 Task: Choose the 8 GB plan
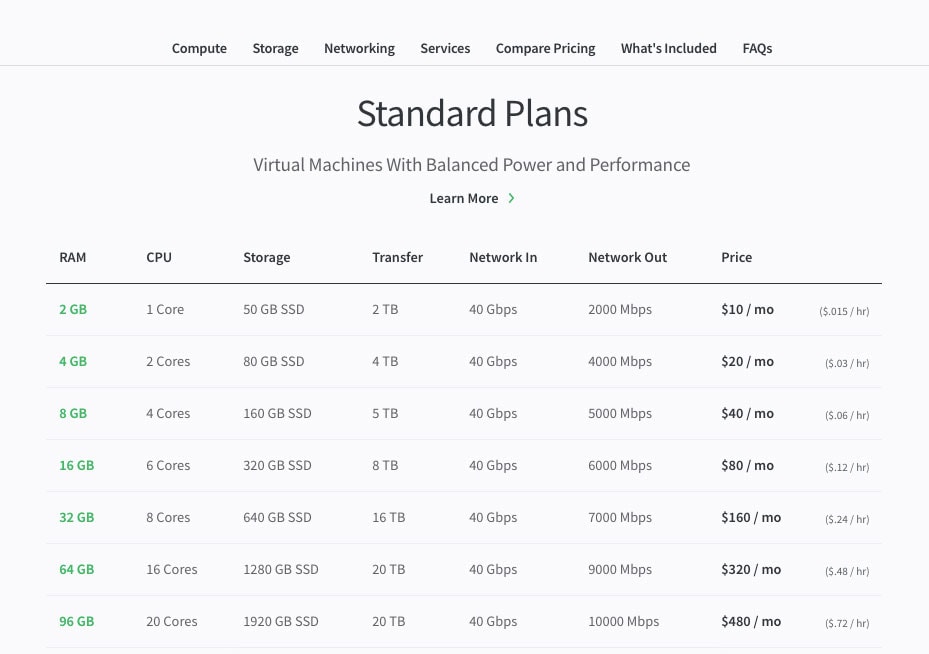[x=73, y=413]
